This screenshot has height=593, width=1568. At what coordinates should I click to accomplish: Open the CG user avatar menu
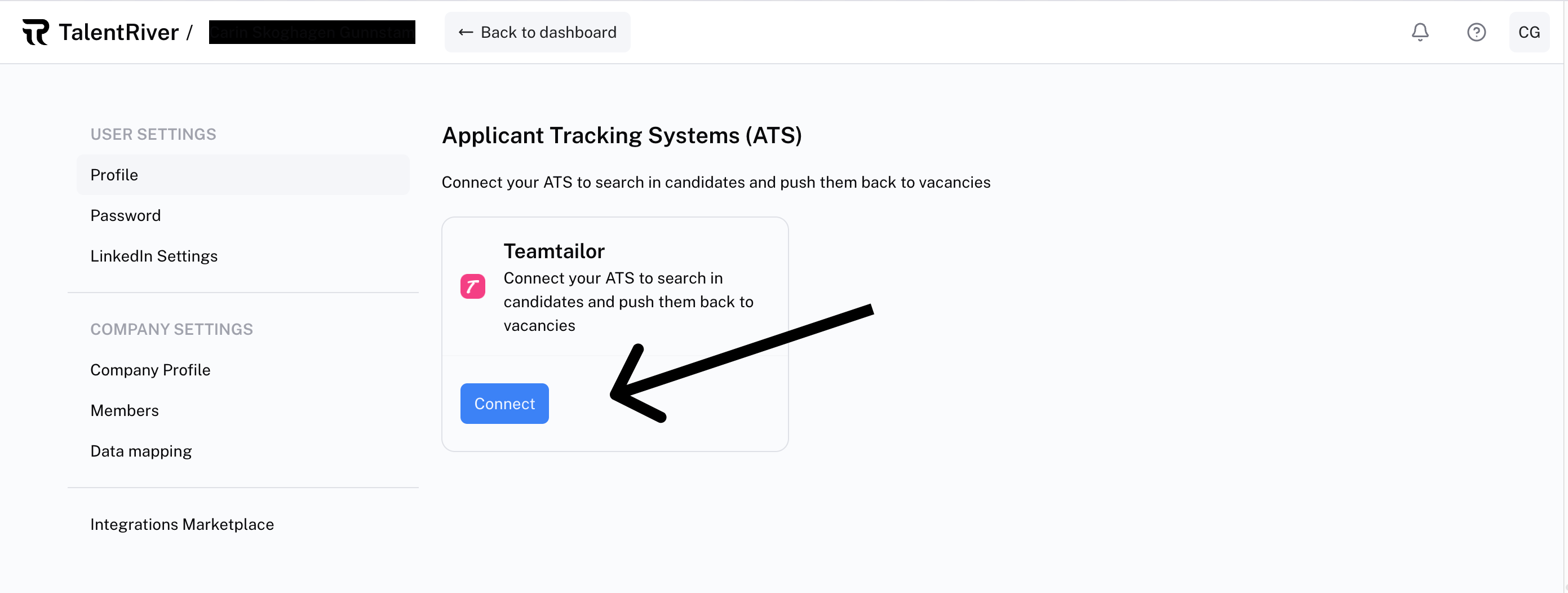(1529, 32)
